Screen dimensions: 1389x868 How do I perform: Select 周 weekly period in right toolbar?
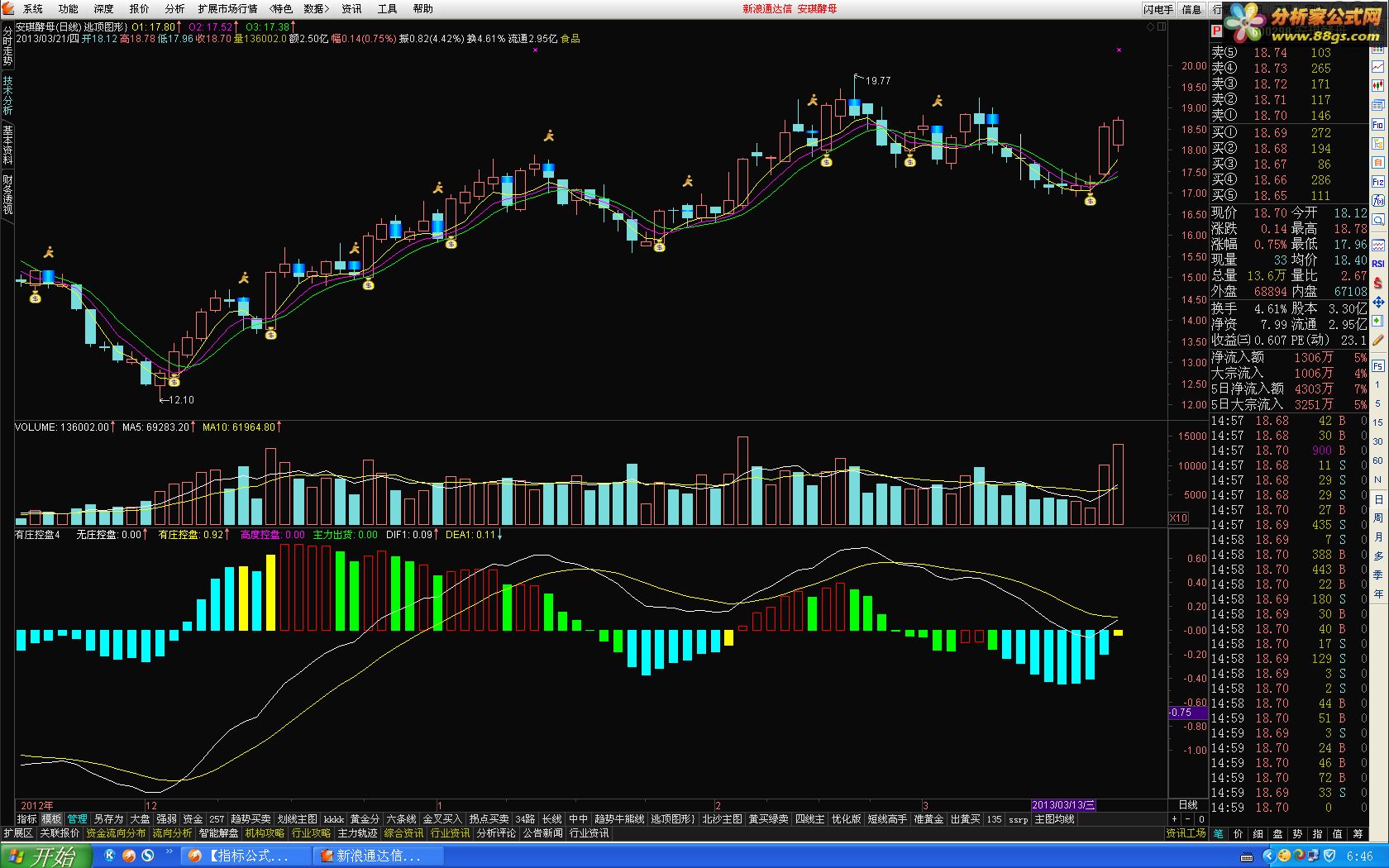pos(1377,518)
